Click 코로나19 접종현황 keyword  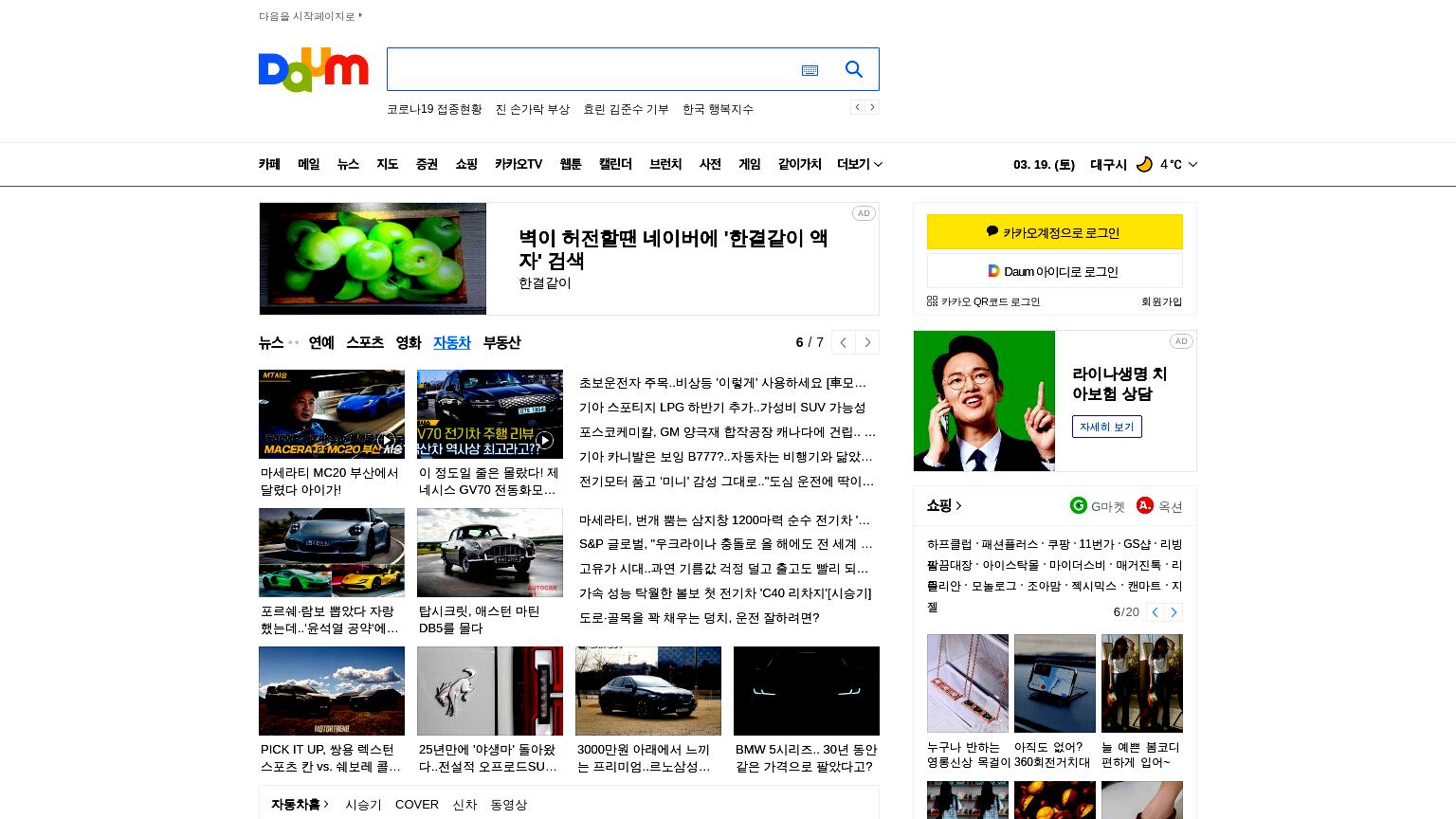(x=434, y=109)
